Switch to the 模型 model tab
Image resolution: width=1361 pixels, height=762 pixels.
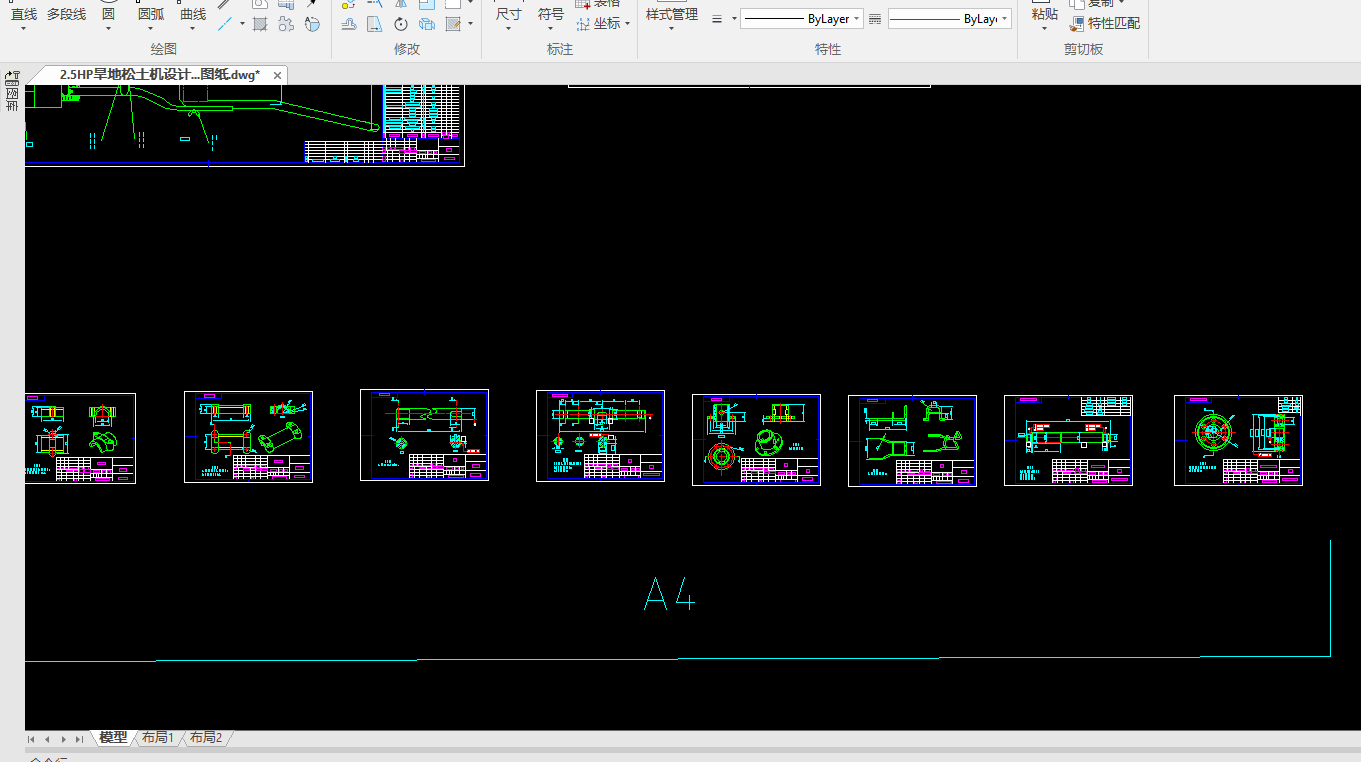point(113,738)
